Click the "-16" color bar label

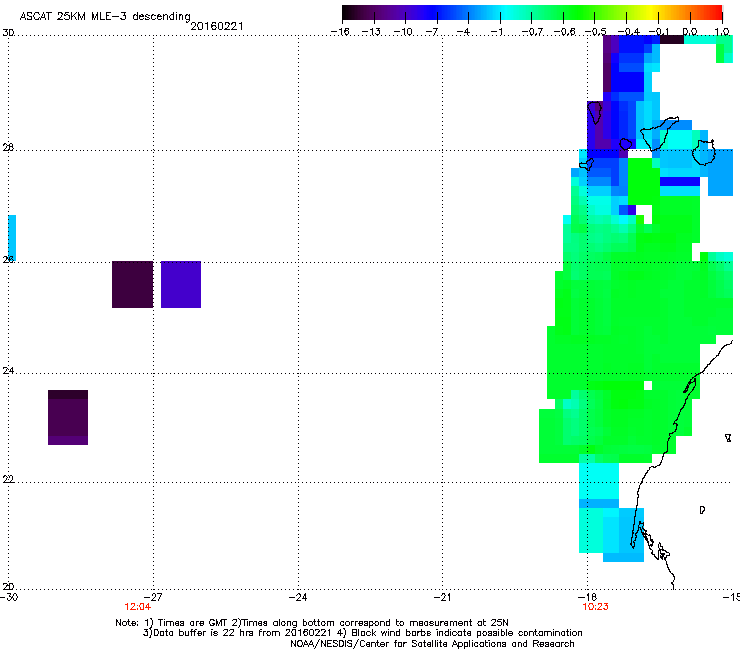pos(340,32)
